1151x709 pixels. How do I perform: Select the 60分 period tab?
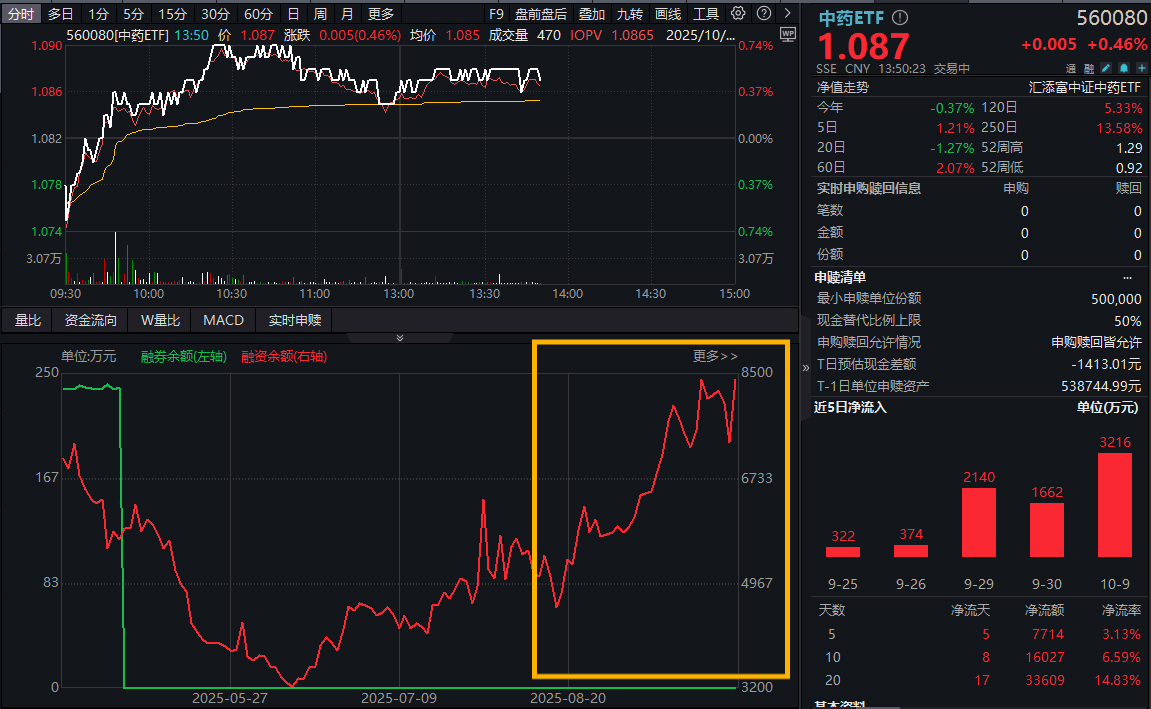pos(258,14)
